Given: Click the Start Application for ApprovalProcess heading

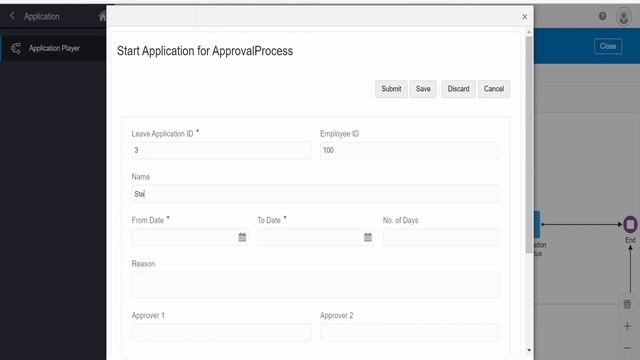Looking at the screenshot, I should tap(205, 51).
